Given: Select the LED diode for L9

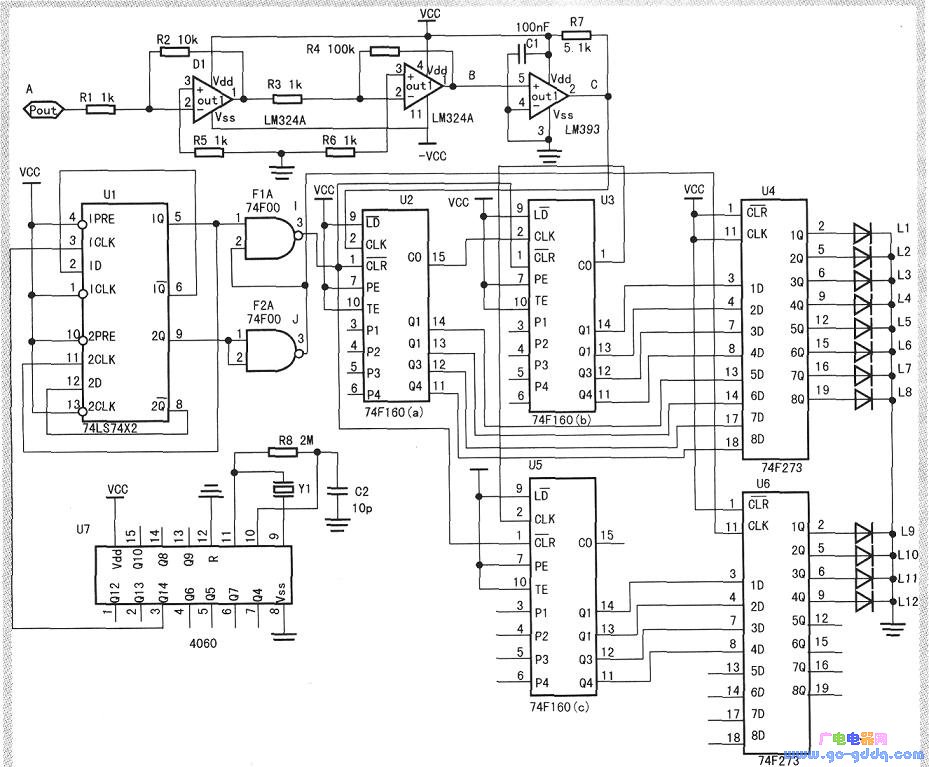Looking at the screenshot, I should pyautogui.click(x=864, y=533).
